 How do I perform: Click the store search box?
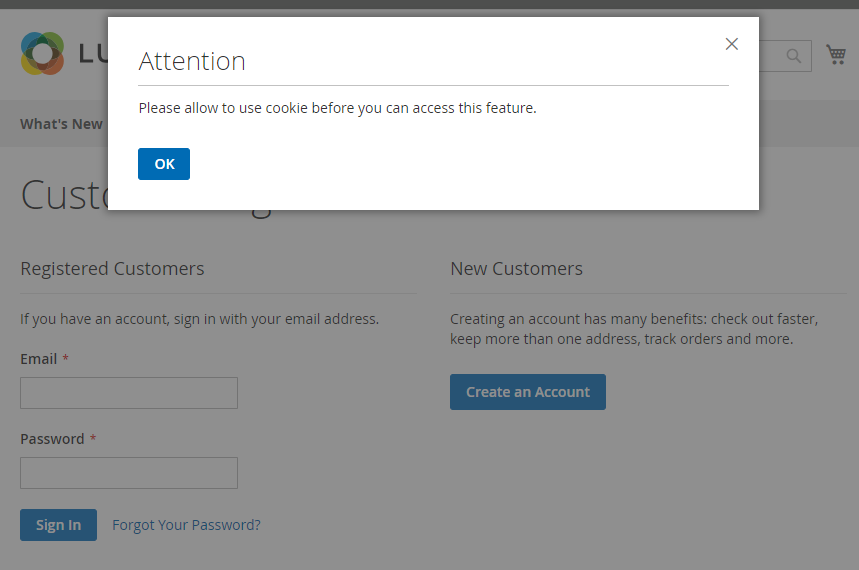point(770,56)
